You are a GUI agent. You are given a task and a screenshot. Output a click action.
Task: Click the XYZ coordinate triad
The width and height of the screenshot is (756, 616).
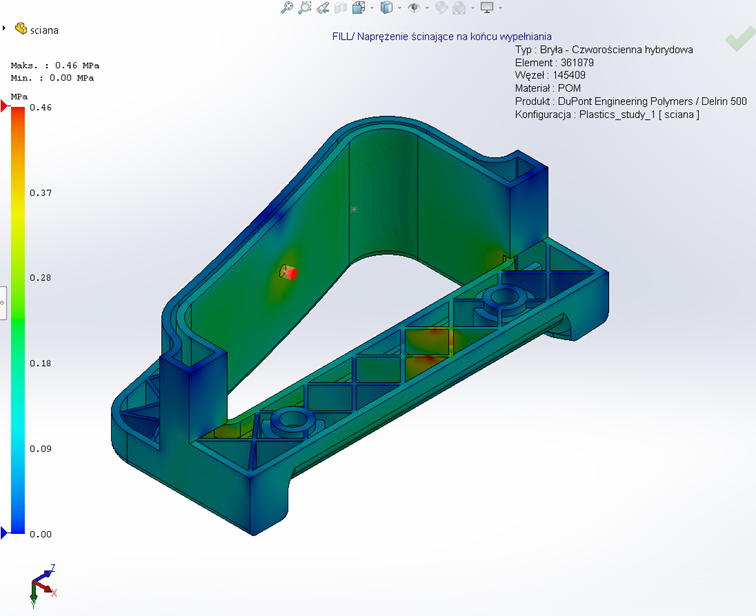42,585
